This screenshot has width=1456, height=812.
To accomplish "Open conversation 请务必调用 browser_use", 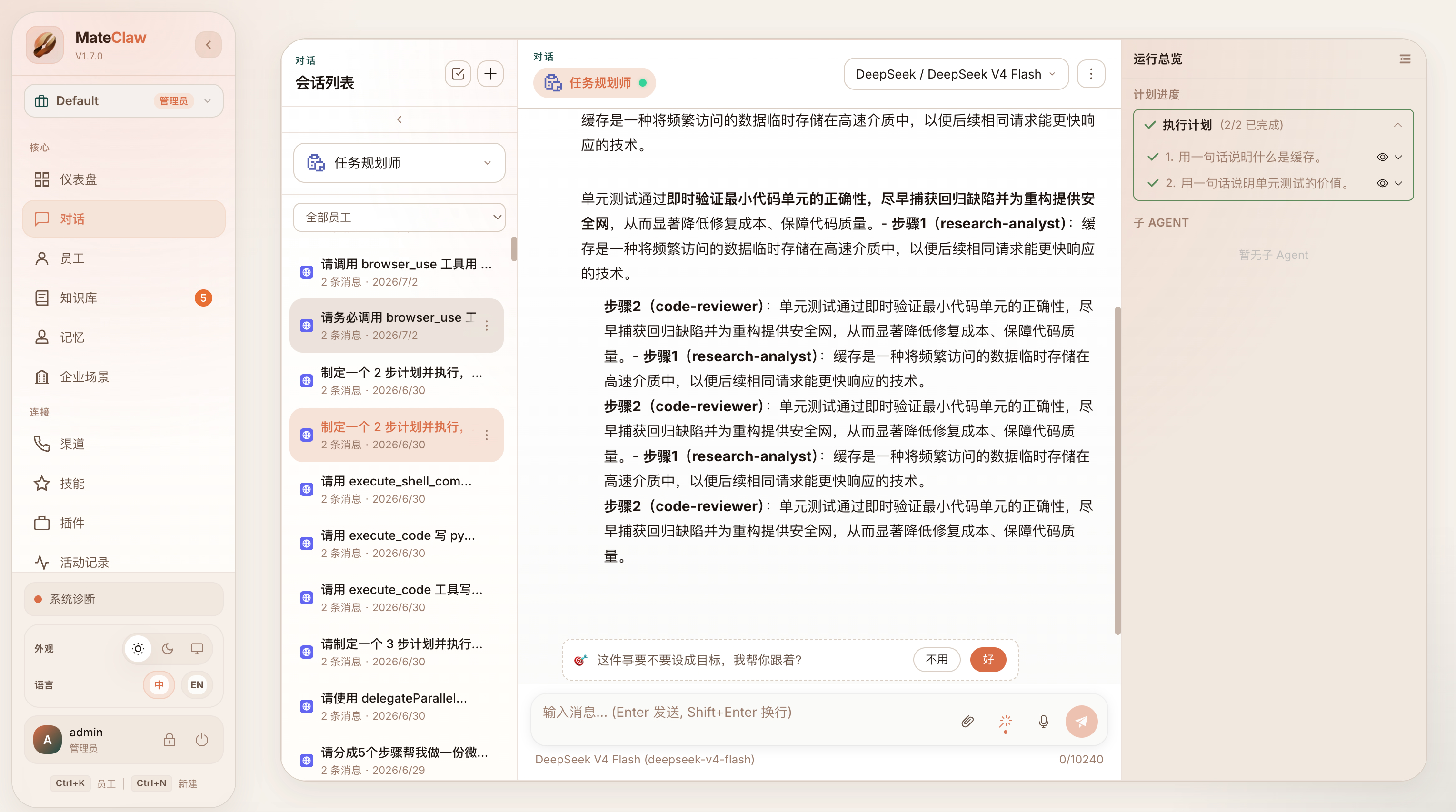I will coord(396,326).
